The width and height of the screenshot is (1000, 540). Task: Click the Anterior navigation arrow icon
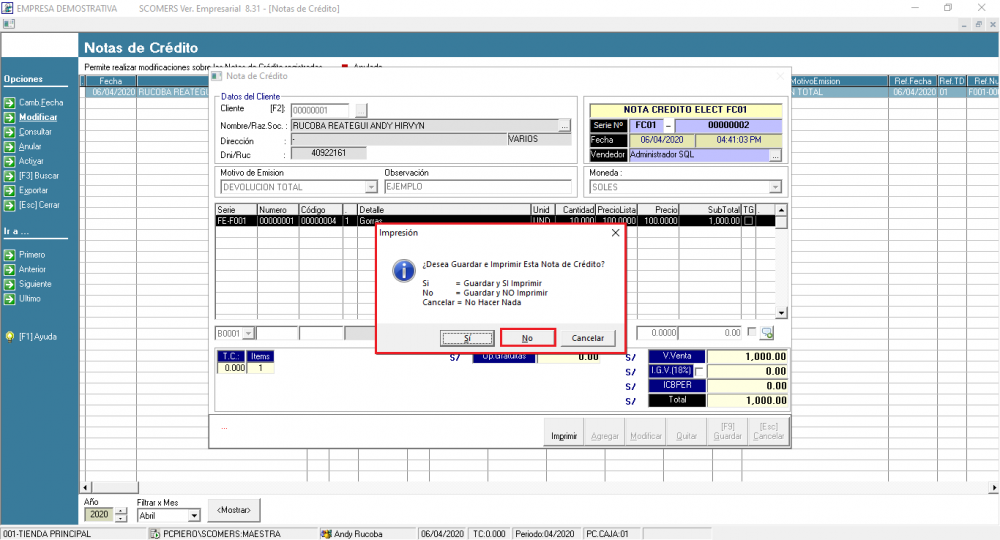[10, 270]
